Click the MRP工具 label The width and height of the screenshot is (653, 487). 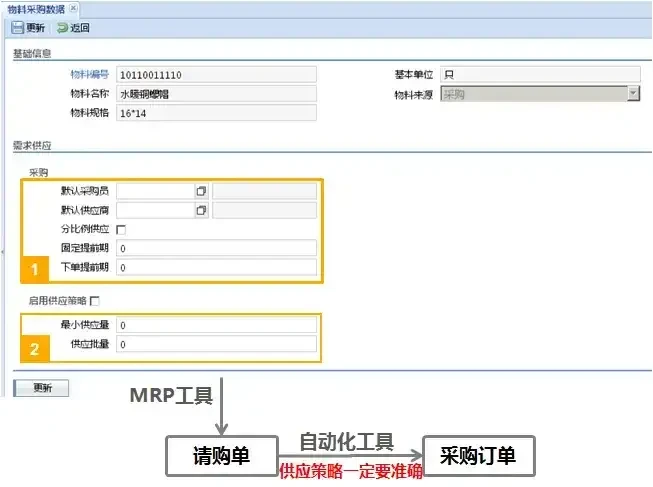[171, 395]
